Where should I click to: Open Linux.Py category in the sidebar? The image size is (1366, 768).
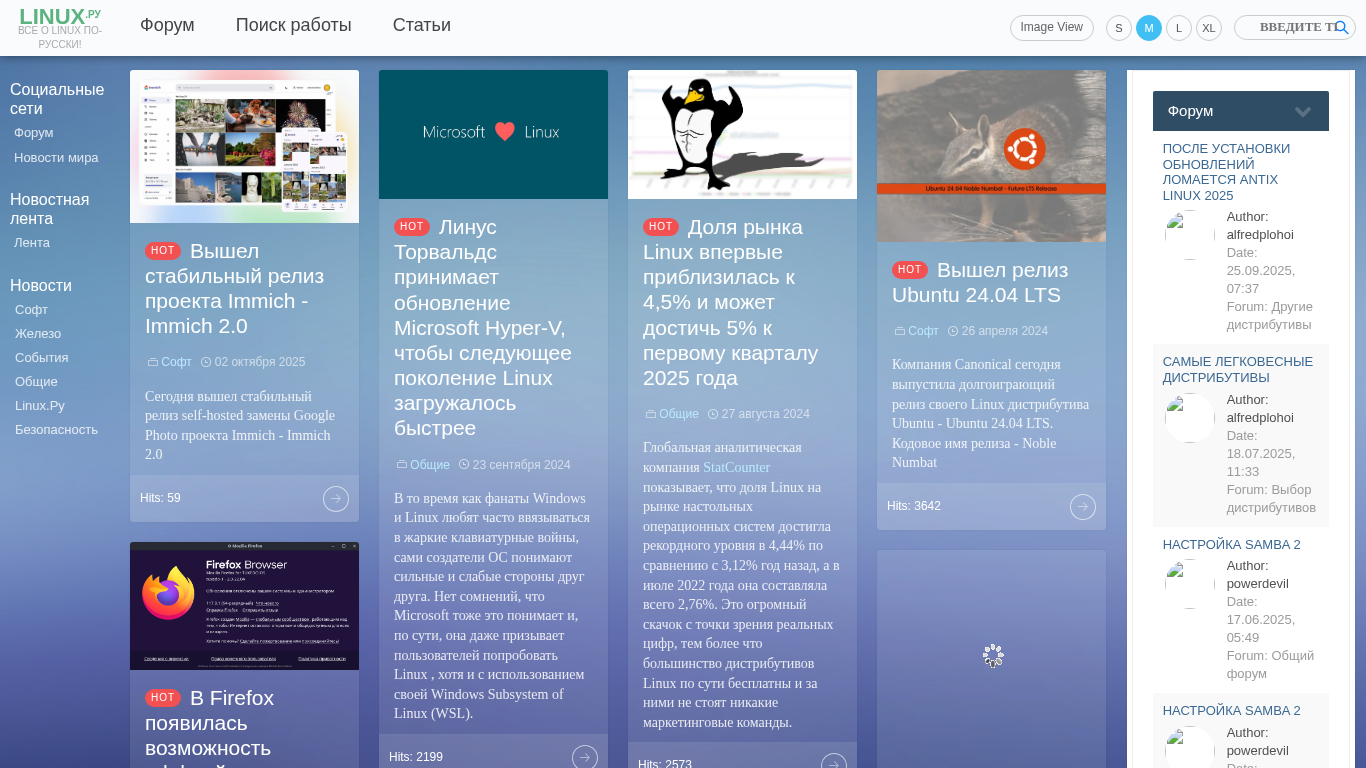[x=40, y=405]
